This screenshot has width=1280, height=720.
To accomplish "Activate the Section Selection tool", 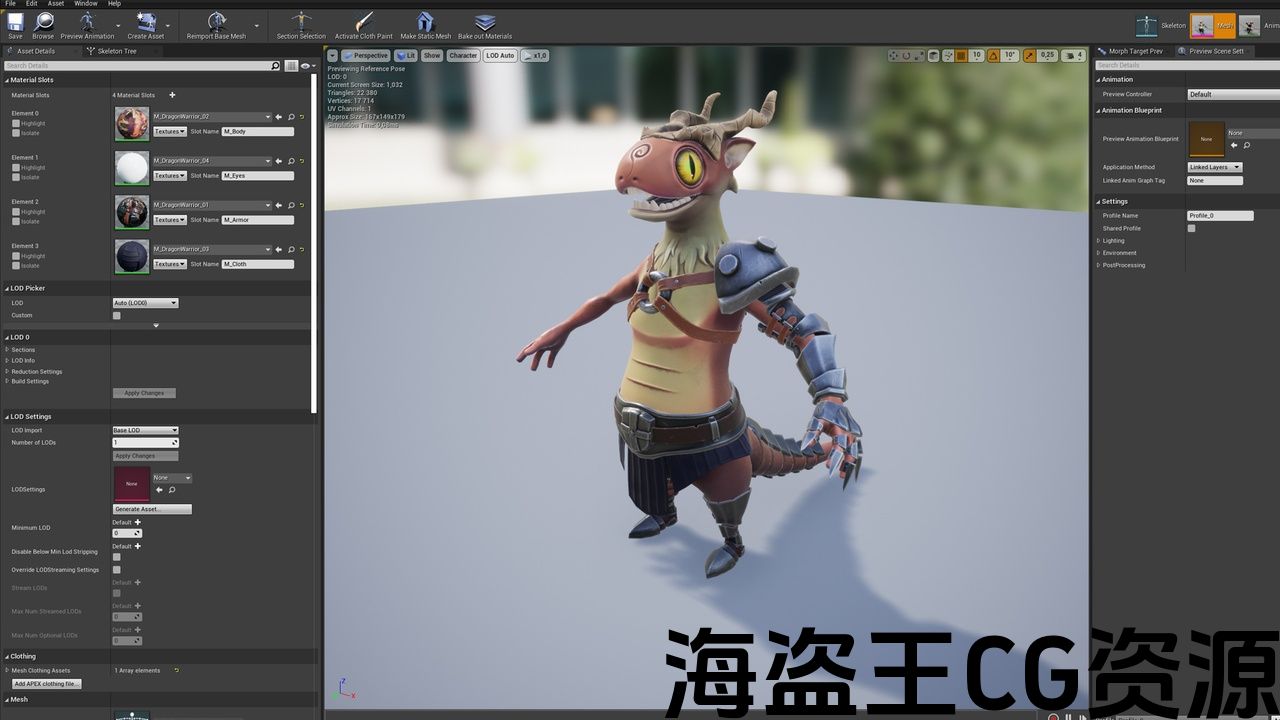I will 301,22.
